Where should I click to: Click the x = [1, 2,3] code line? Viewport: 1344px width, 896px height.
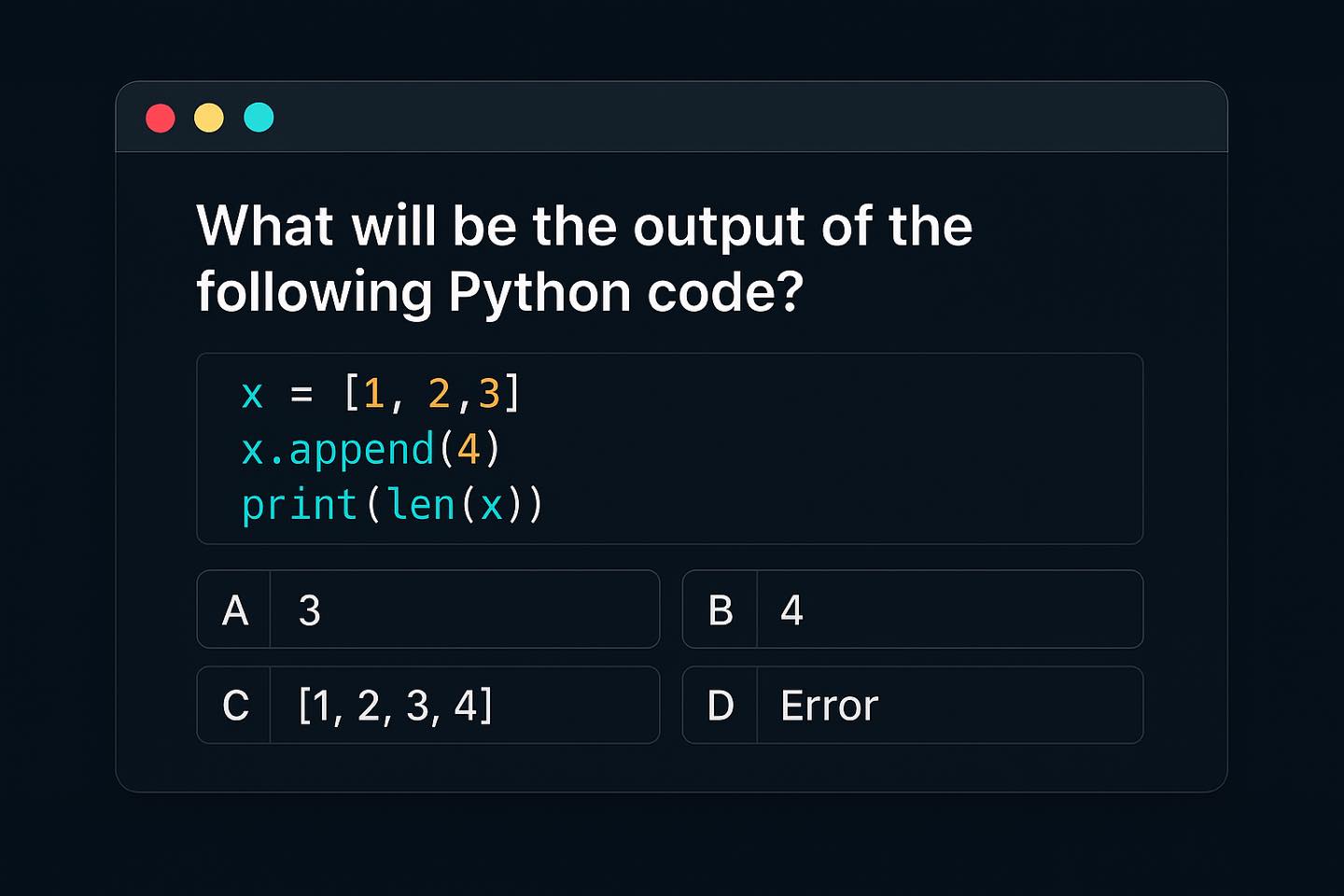(x=381, y=394)
